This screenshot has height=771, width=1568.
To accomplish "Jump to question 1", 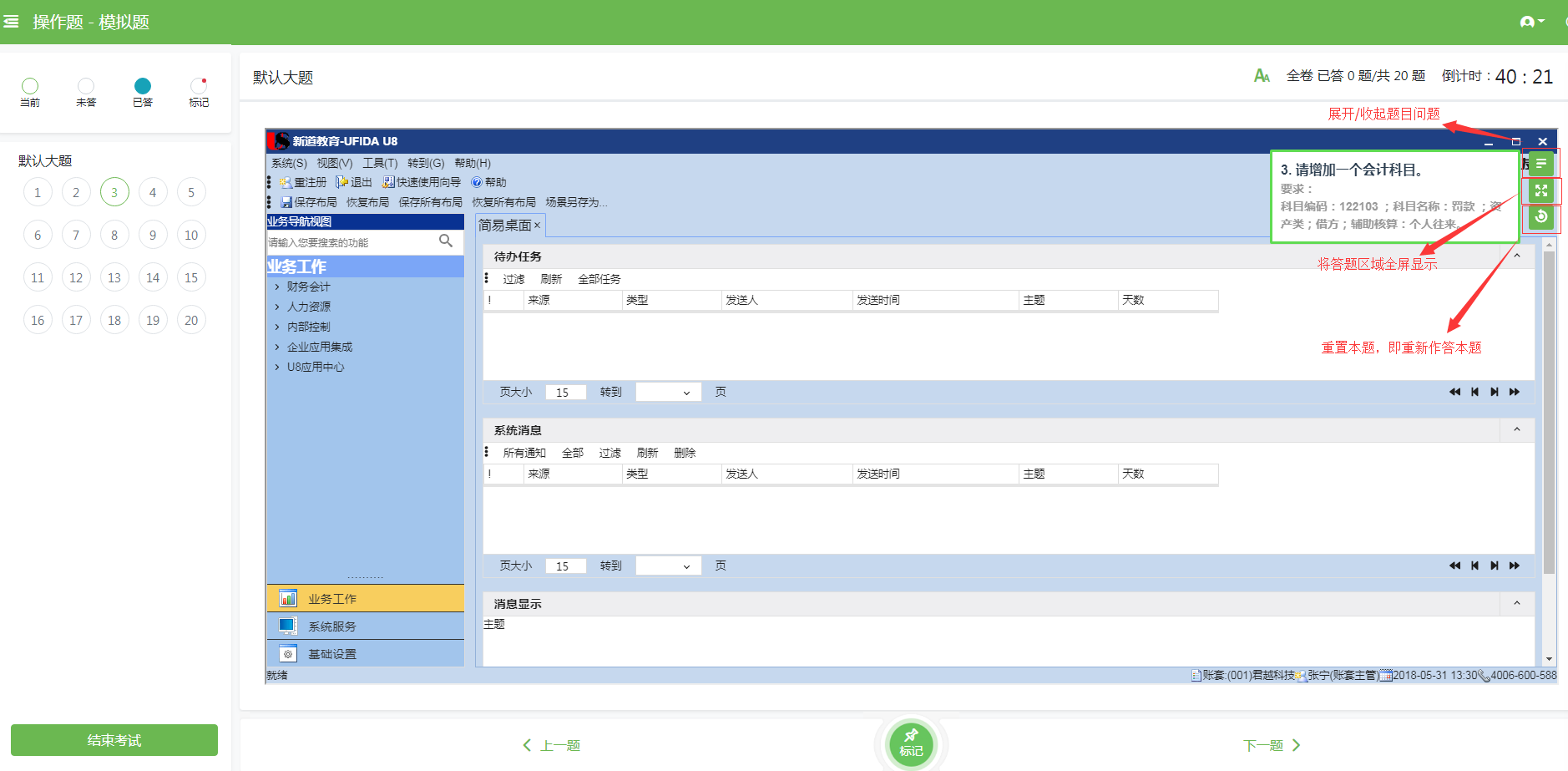I will coord(38,192).
